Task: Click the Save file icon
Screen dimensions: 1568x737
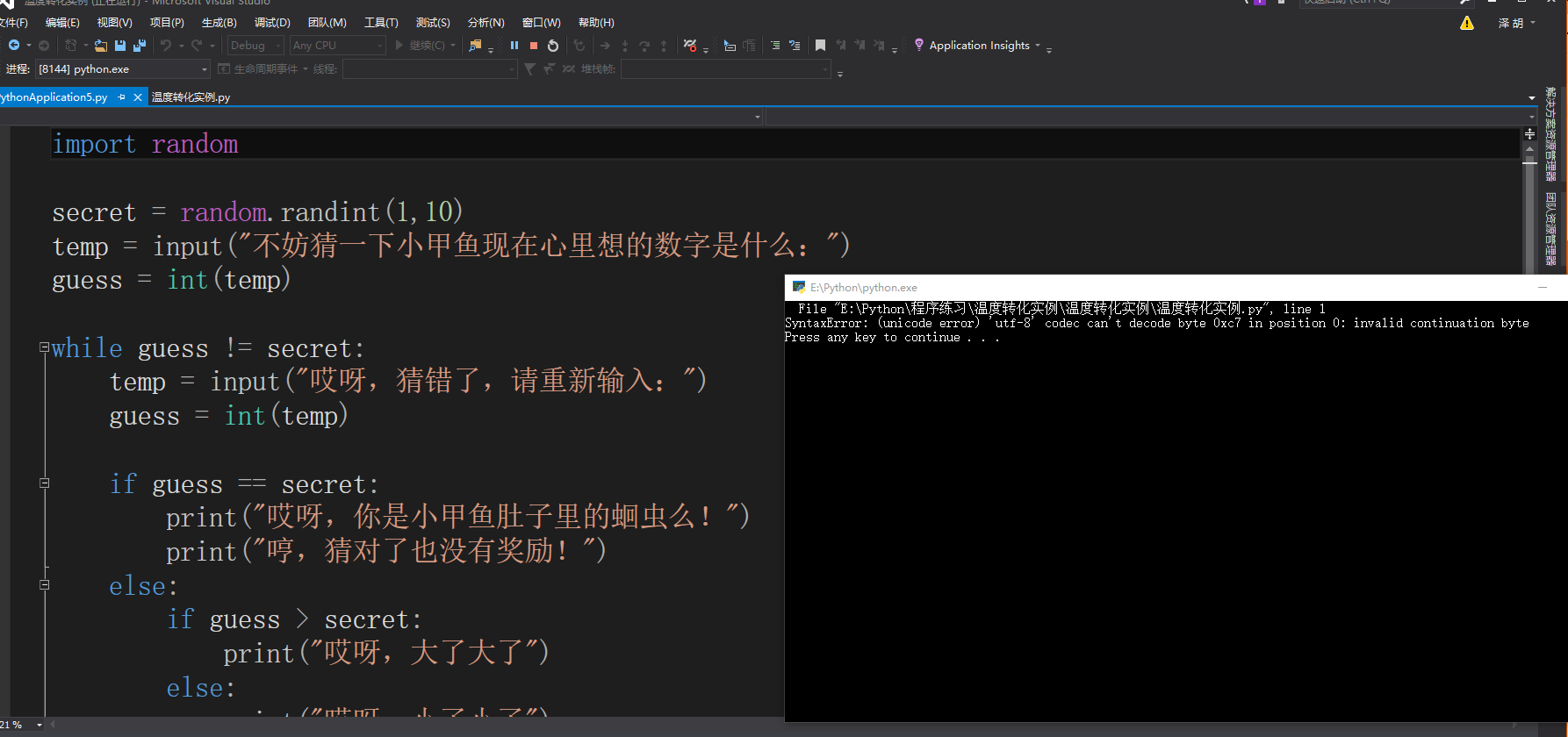Action: (x=120, y=46)
